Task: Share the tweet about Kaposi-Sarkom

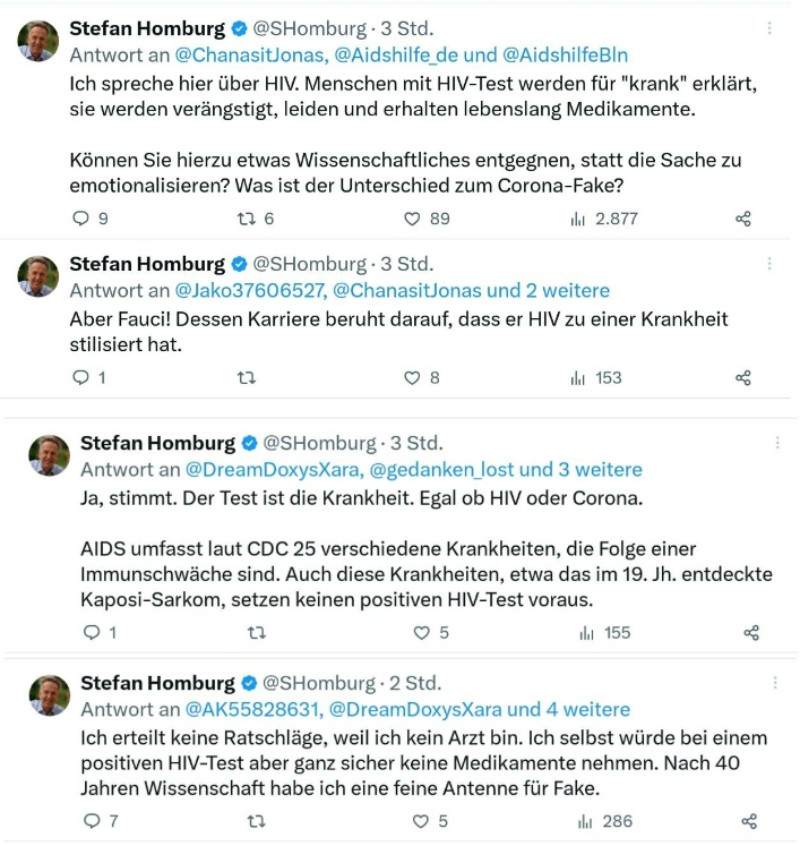Action: (751, 632)
